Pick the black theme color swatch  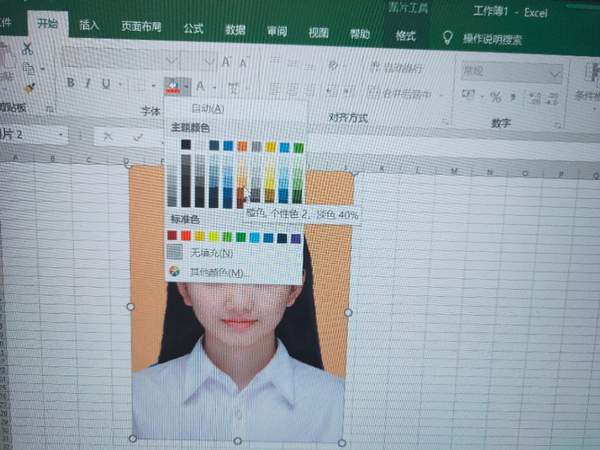pos(186,144)
